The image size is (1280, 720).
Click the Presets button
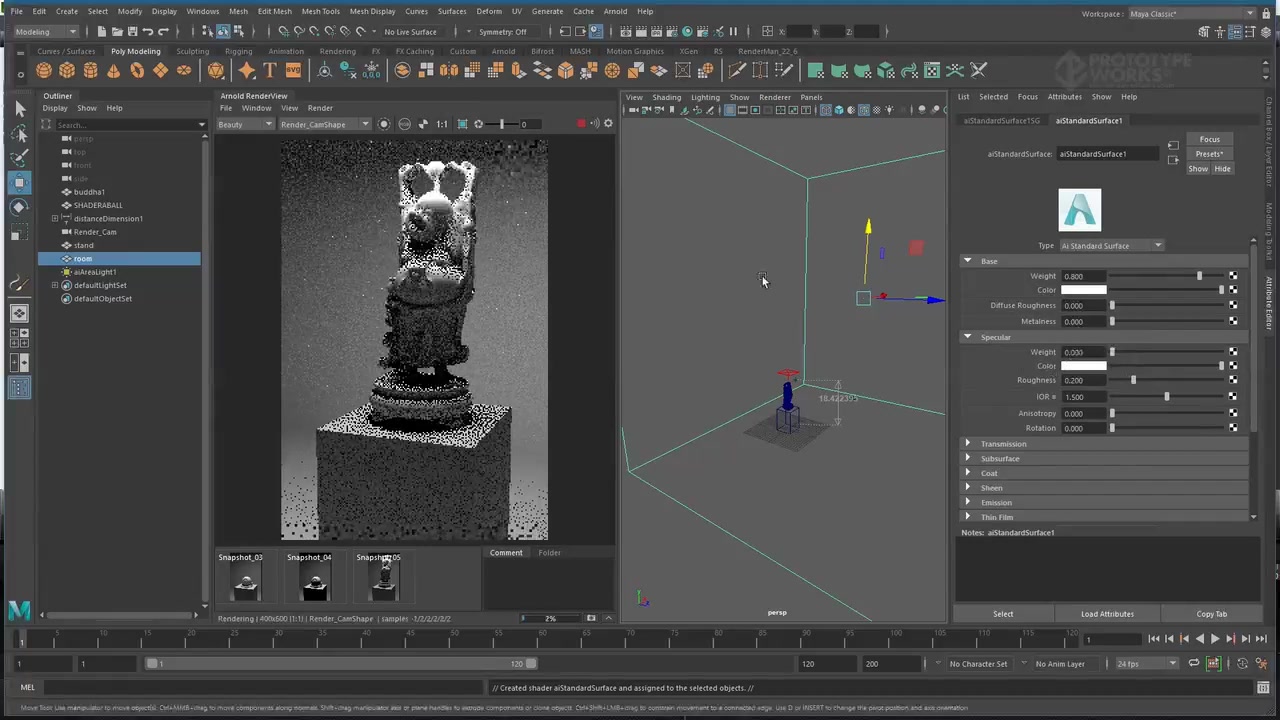coord(1209,154)
